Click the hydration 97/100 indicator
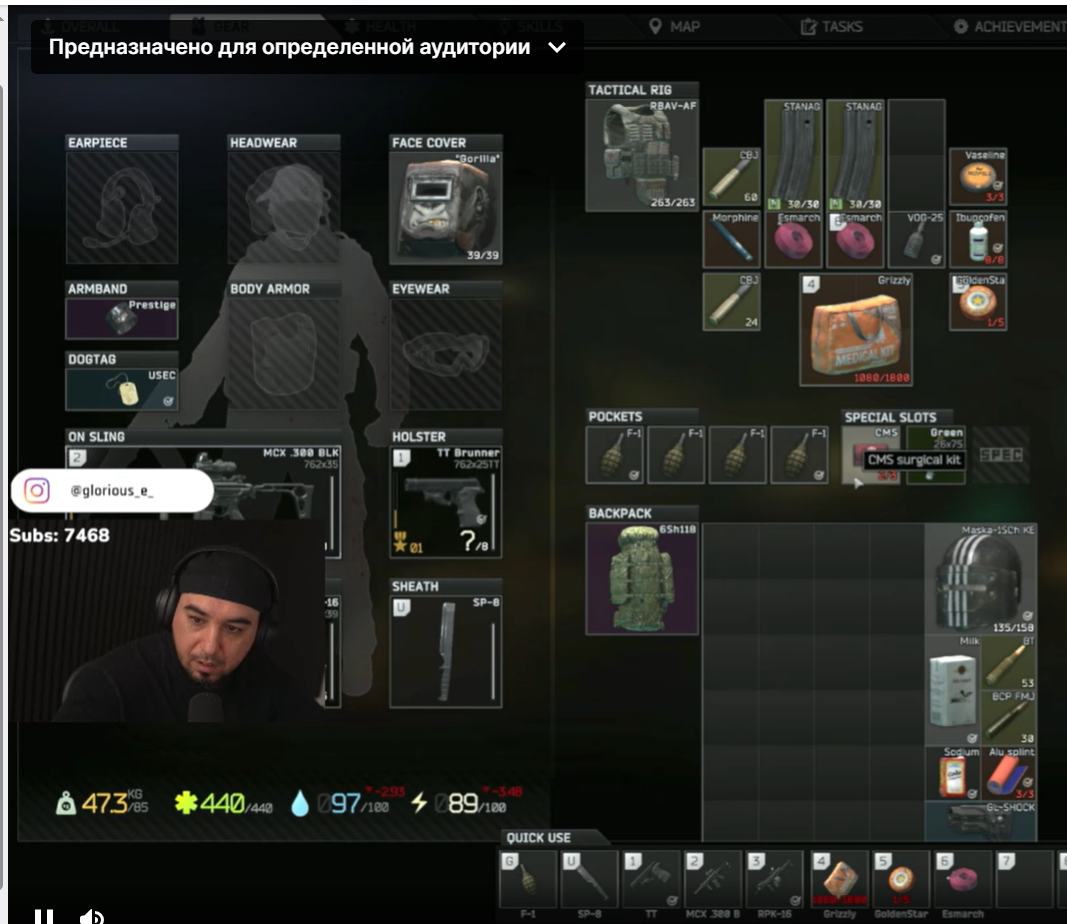Viewport: 1067px width, 924px height. pos(340,803)
